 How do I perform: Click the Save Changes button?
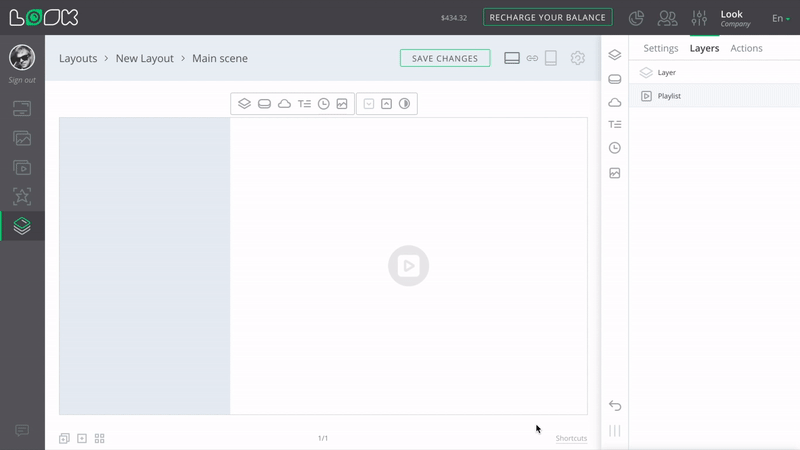tap(445, 58)
